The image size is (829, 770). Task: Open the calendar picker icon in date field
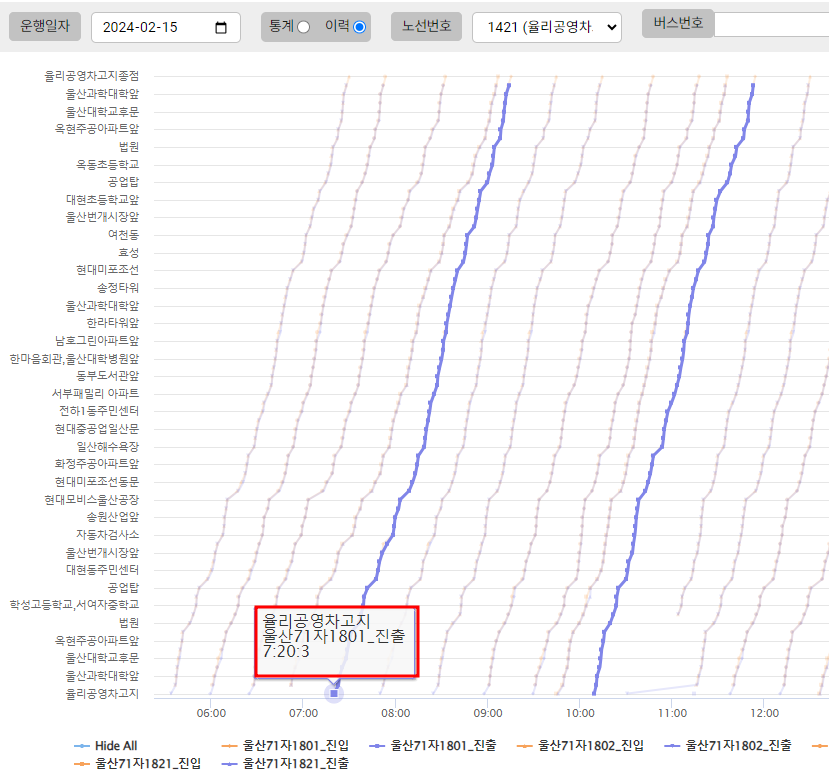click(221, 28)
